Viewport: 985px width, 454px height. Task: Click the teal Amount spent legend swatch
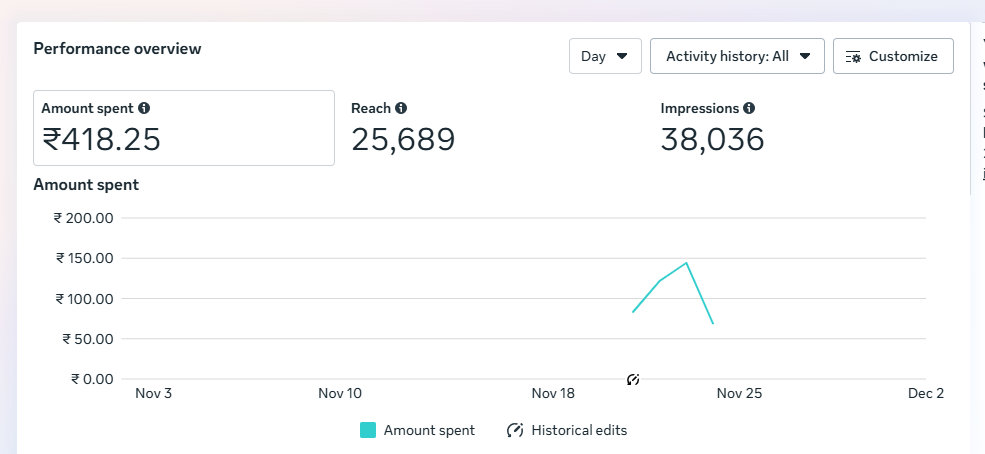[368, 430]
